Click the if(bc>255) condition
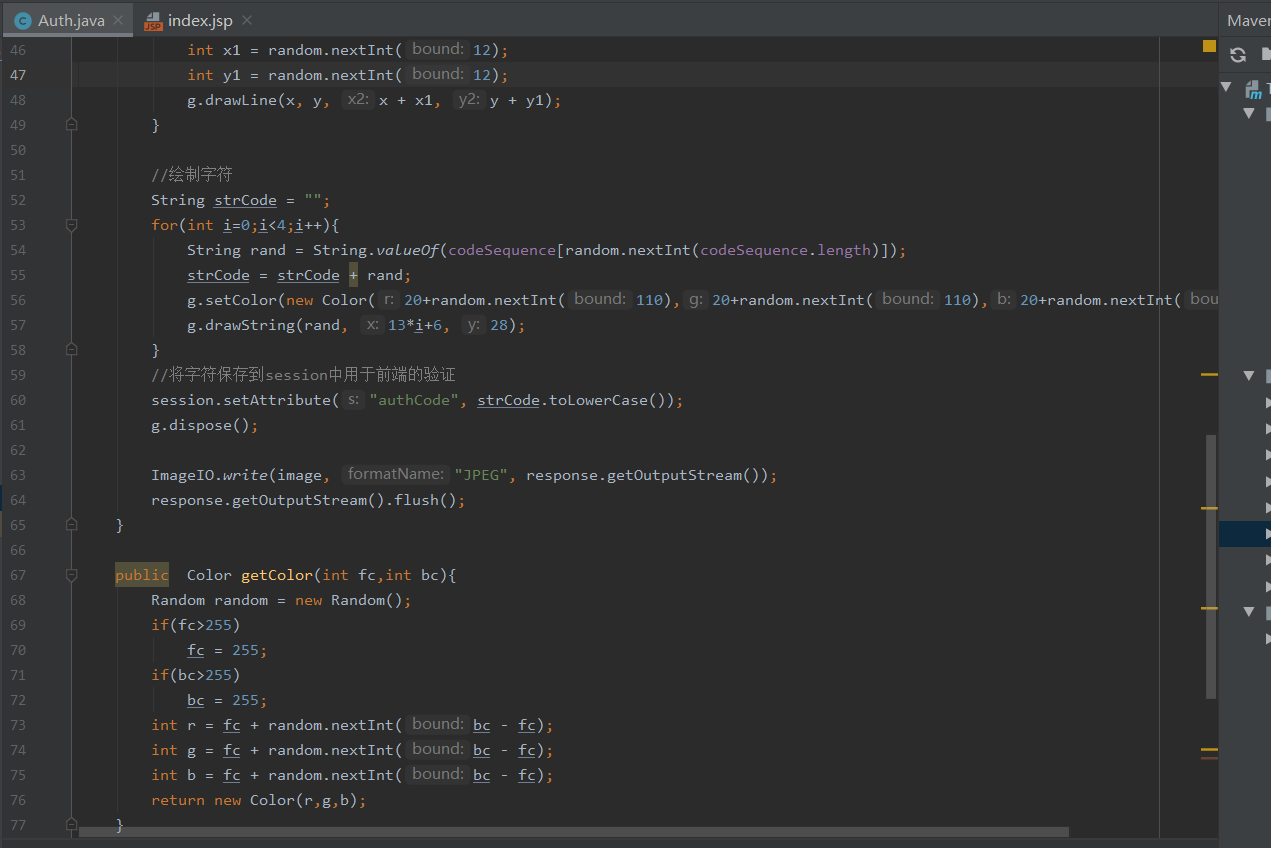 click(x=196, y=675)
